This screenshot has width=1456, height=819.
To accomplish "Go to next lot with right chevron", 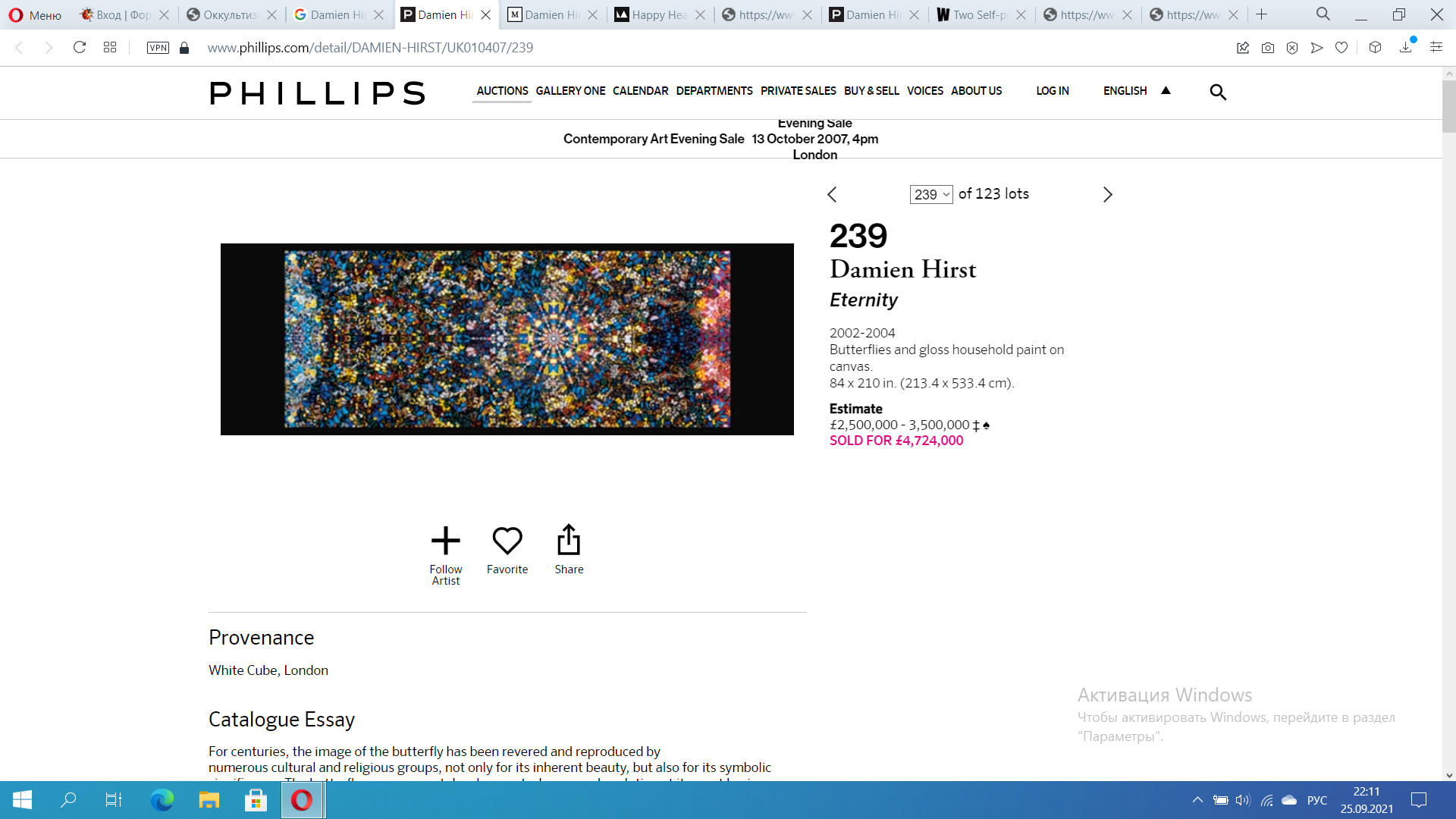I will 1108,195.
